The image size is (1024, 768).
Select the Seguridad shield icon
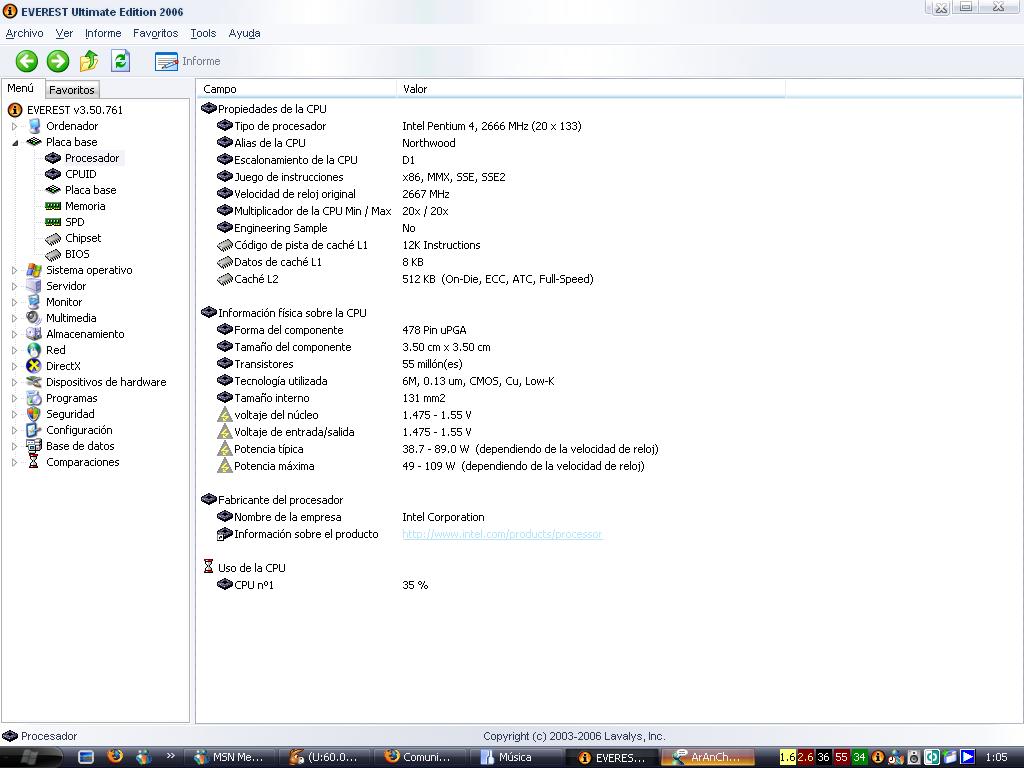coord(34,414)
